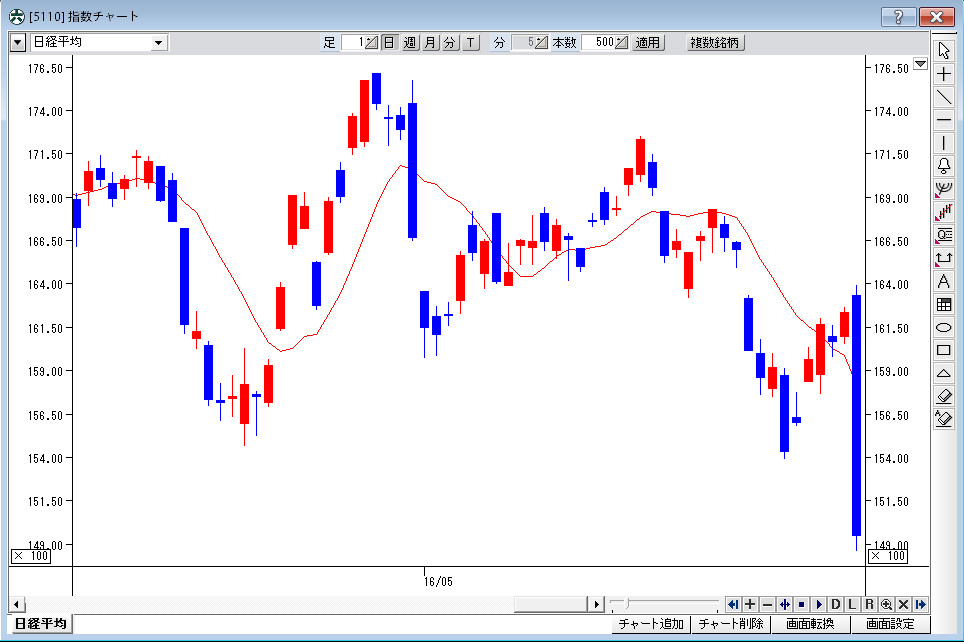Switch to monthly (月) candle period
The width and height of the screenshot is (964, 642).
coord(430,43)
